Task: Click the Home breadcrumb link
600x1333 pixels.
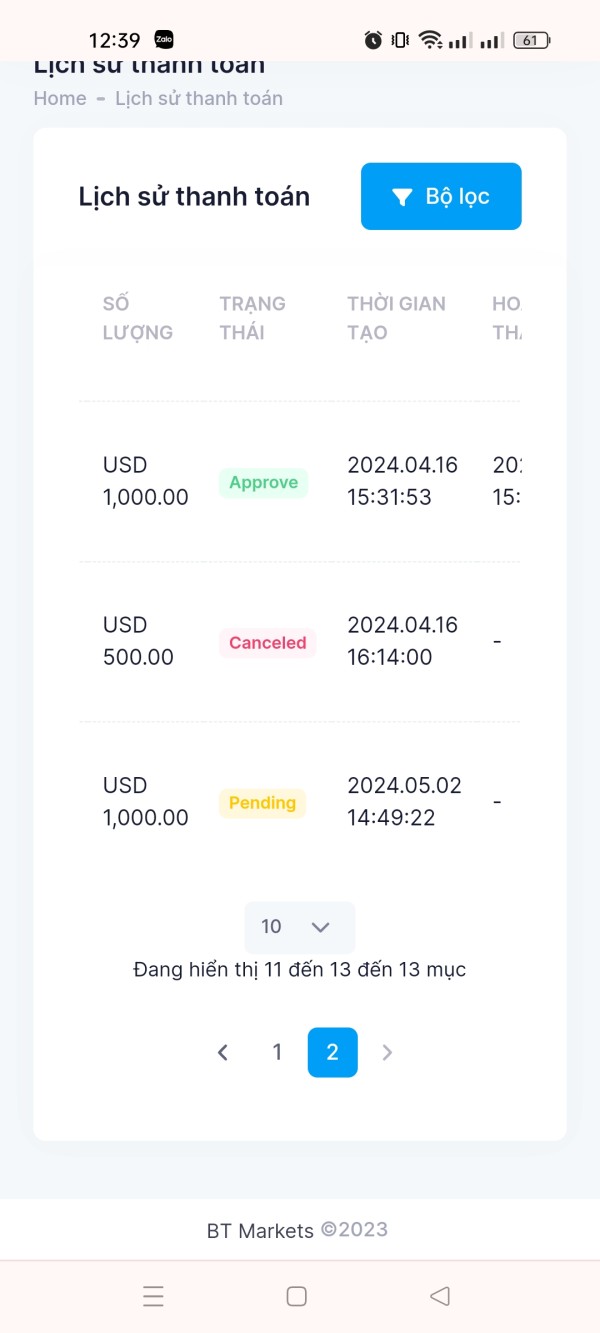Action: [x=60, y=98]
